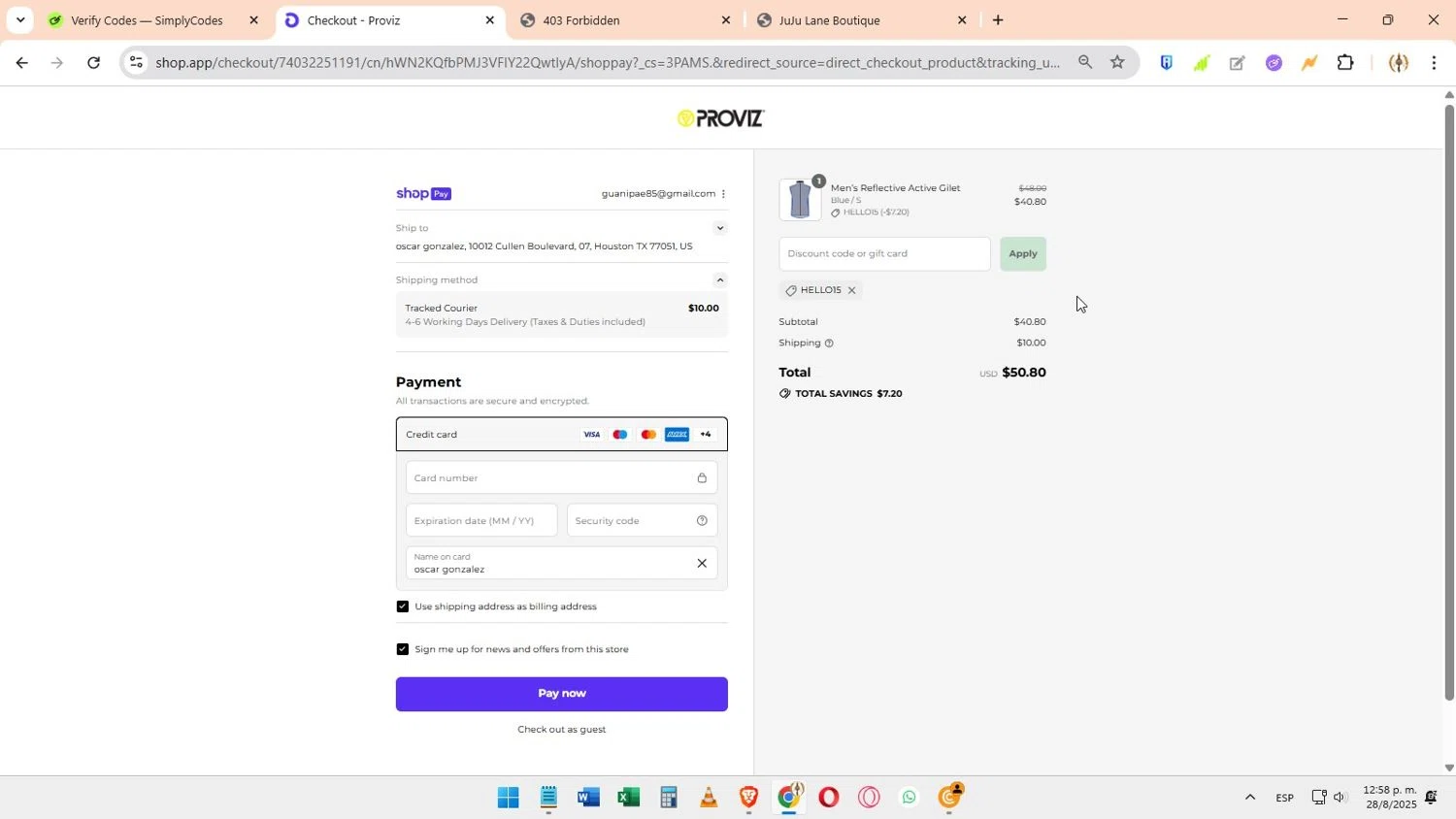Click the Maestro card icon
1456x819 pixels.
pyautogui.click(x=620, y=435)
